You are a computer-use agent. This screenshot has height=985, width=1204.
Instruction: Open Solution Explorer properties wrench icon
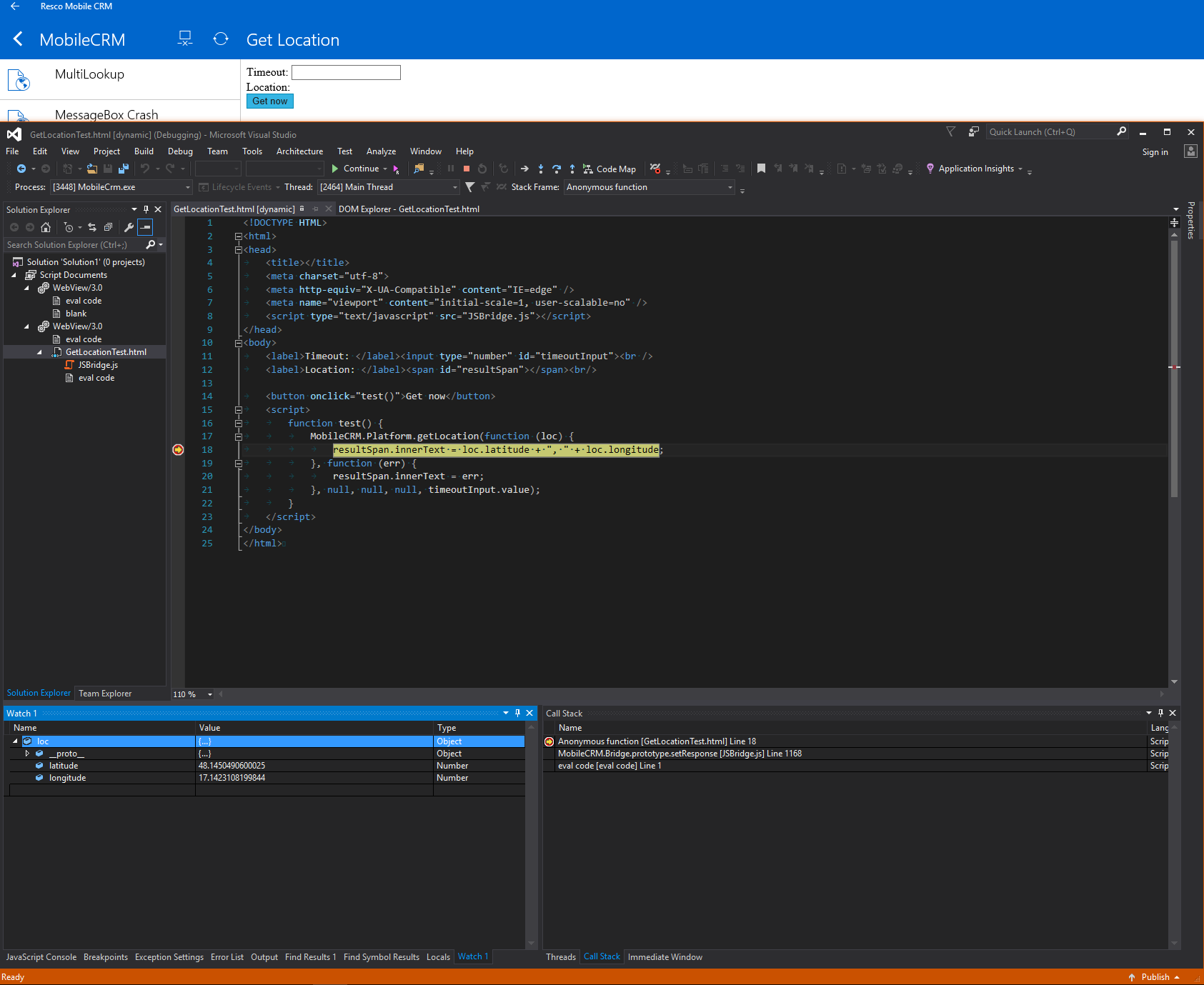(129, 228)
